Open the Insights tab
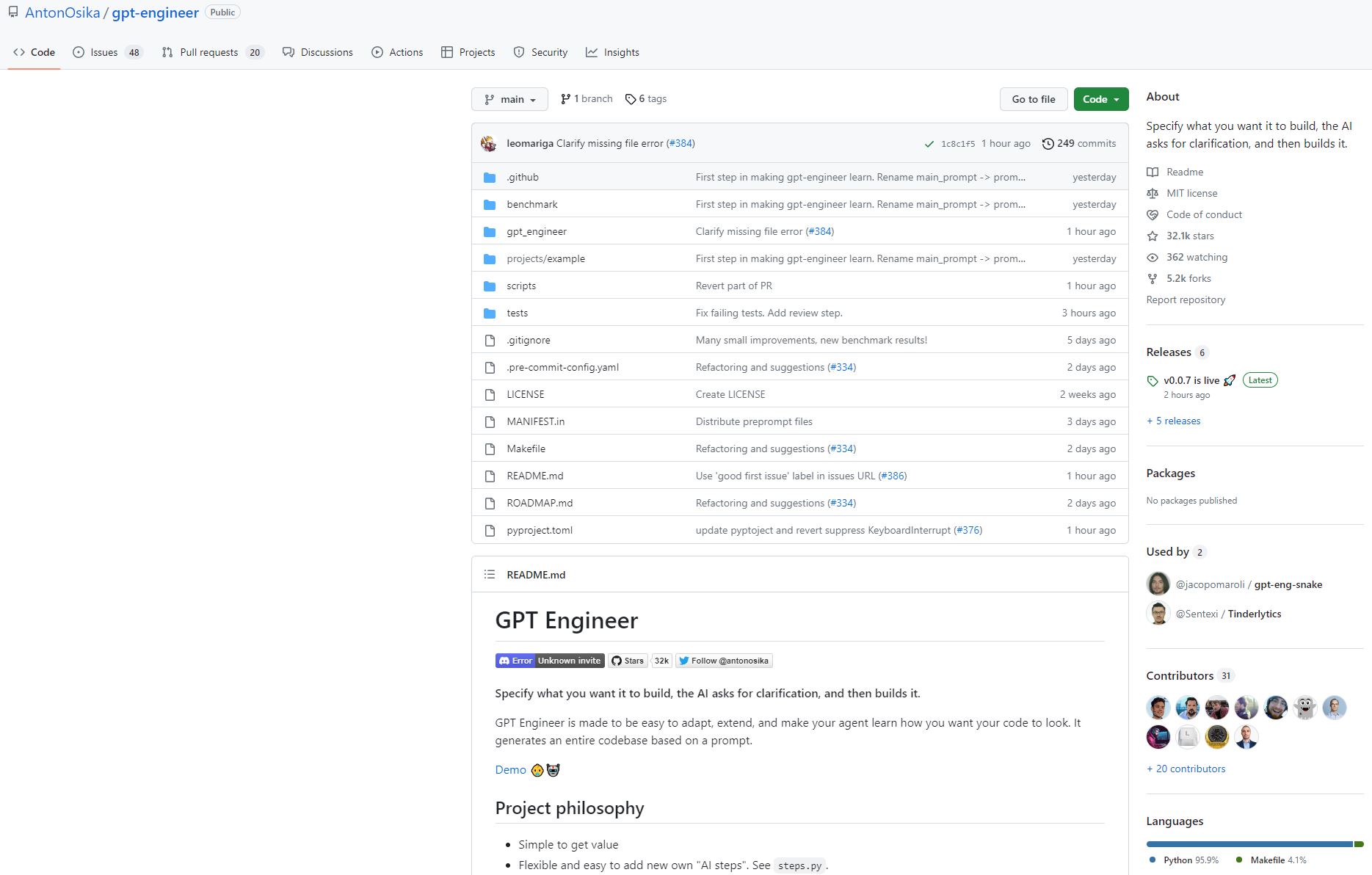Viewport: 1372px width, 875px height. (612, 52)
